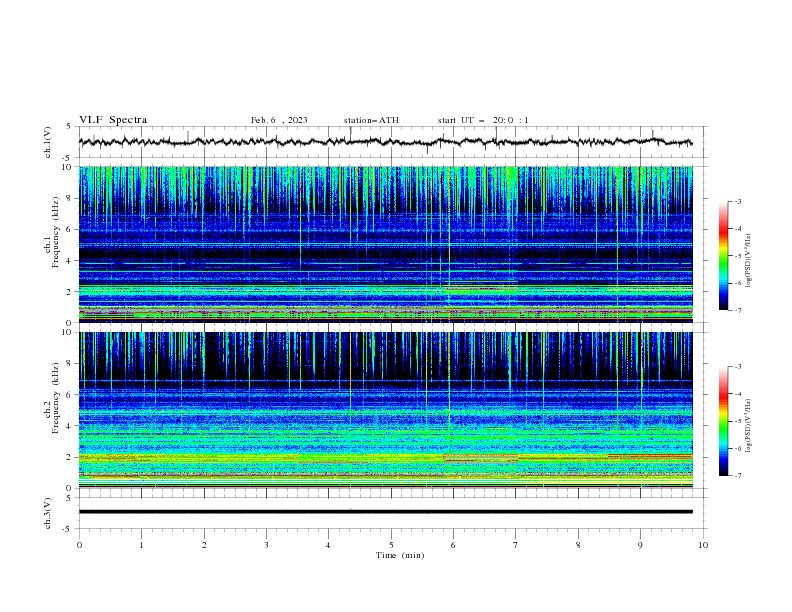Click the ch.1 colorbar "log(PSD)(V²/Hz)" label
Screen dimensions: 792x612
(x=748, y=261)
